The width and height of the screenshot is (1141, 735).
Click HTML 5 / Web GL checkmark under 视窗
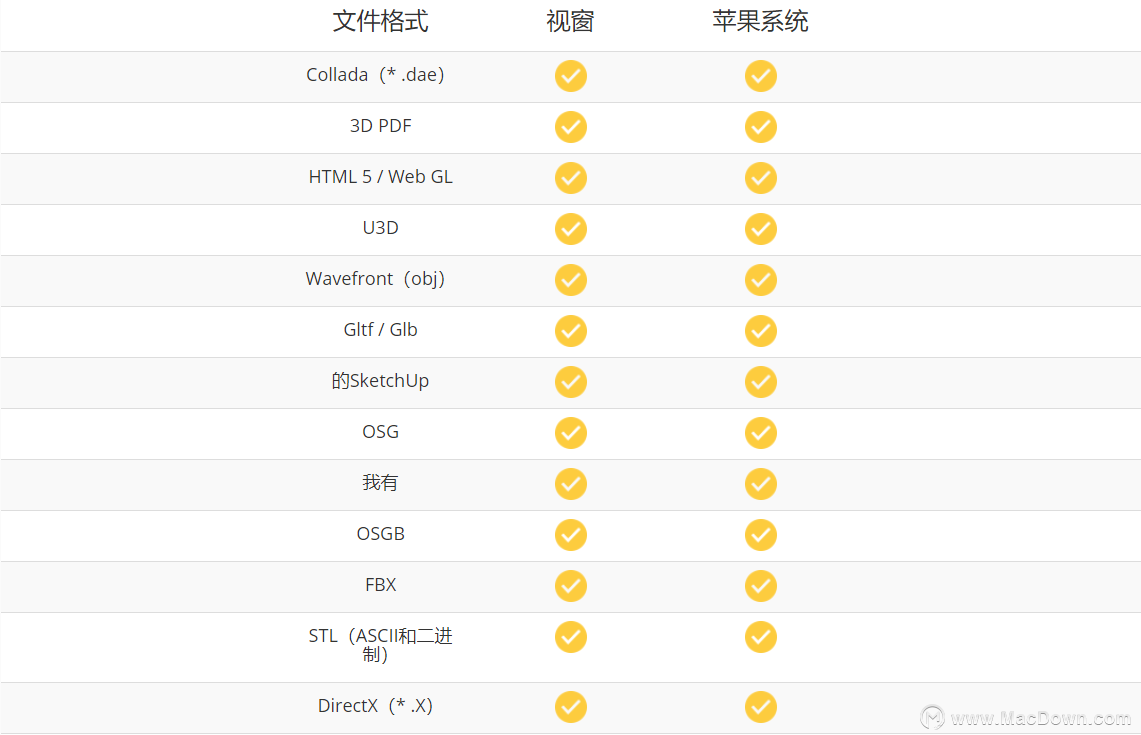point(571,178)
